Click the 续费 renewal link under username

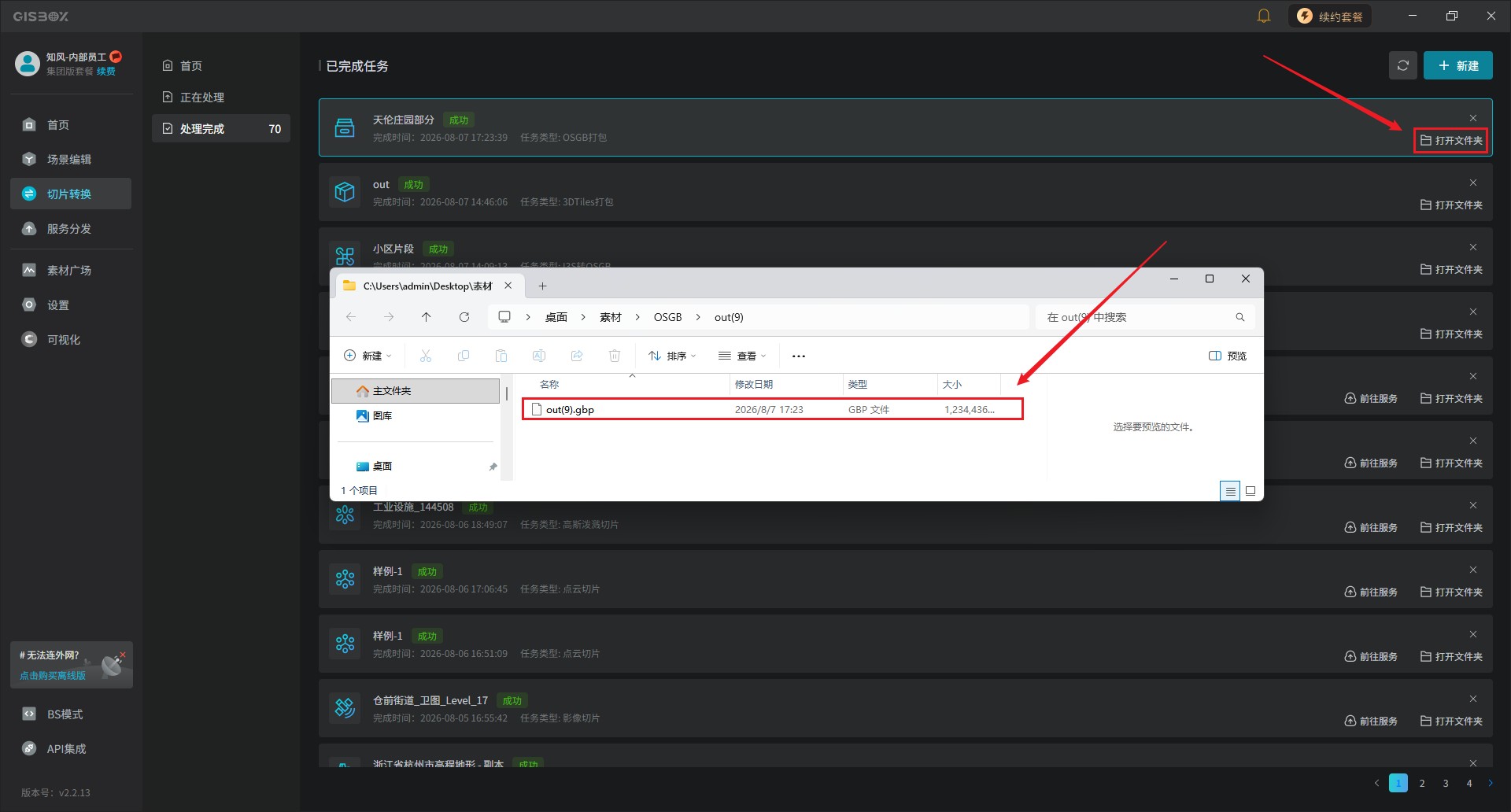coord(106,72)
